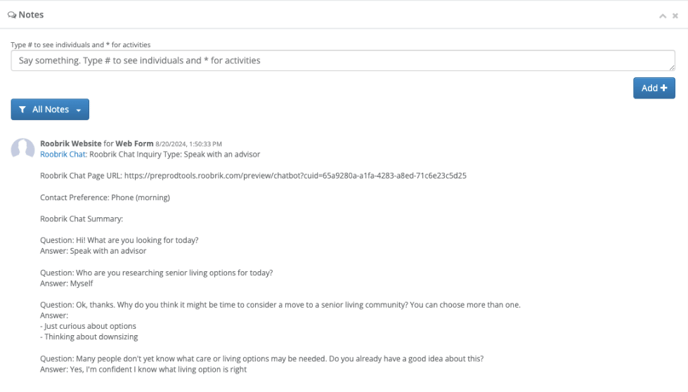The height and width of the screenshot is (392, 688).
Task: Expand the caret arrow beside All Notes
Action: point(79,110)
